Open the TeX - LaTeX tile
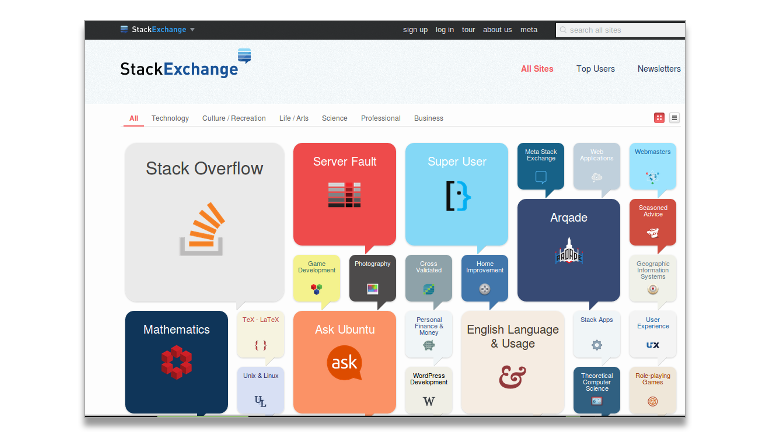The image size is (770, 432). click(260, 334)
